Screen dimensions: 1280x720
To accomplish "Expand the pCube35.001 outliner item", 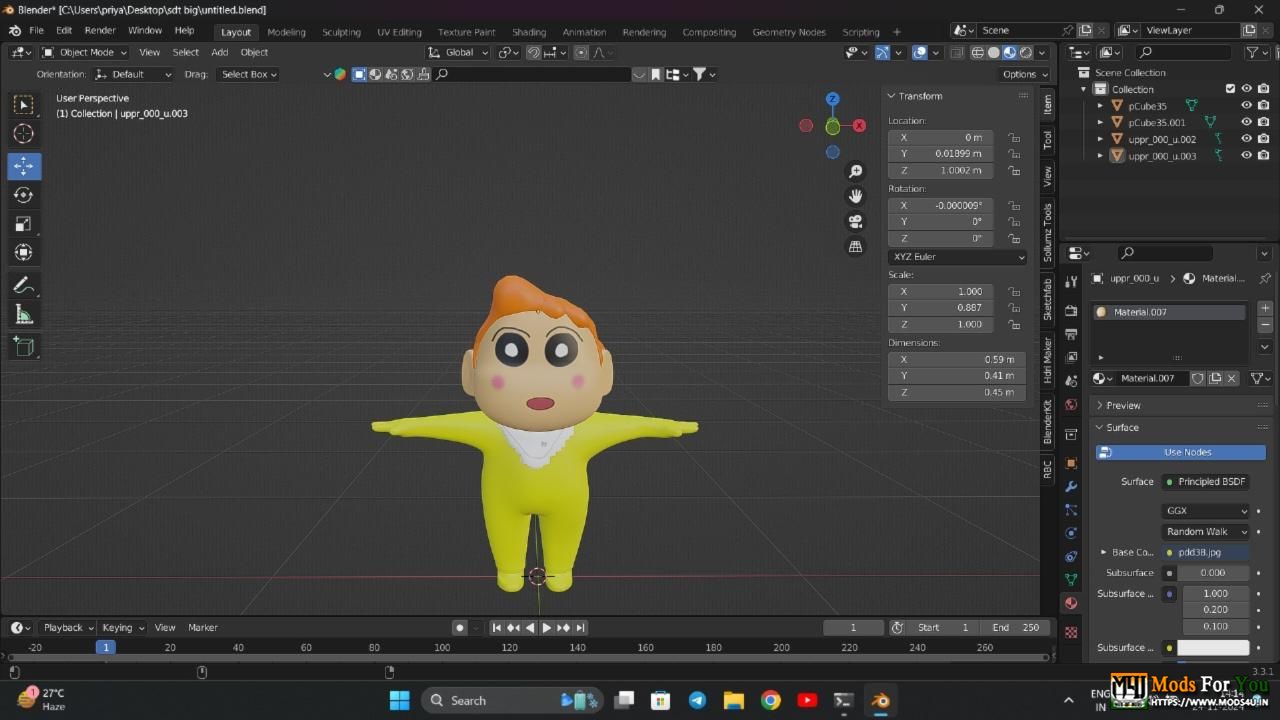I will [1100, 122].
